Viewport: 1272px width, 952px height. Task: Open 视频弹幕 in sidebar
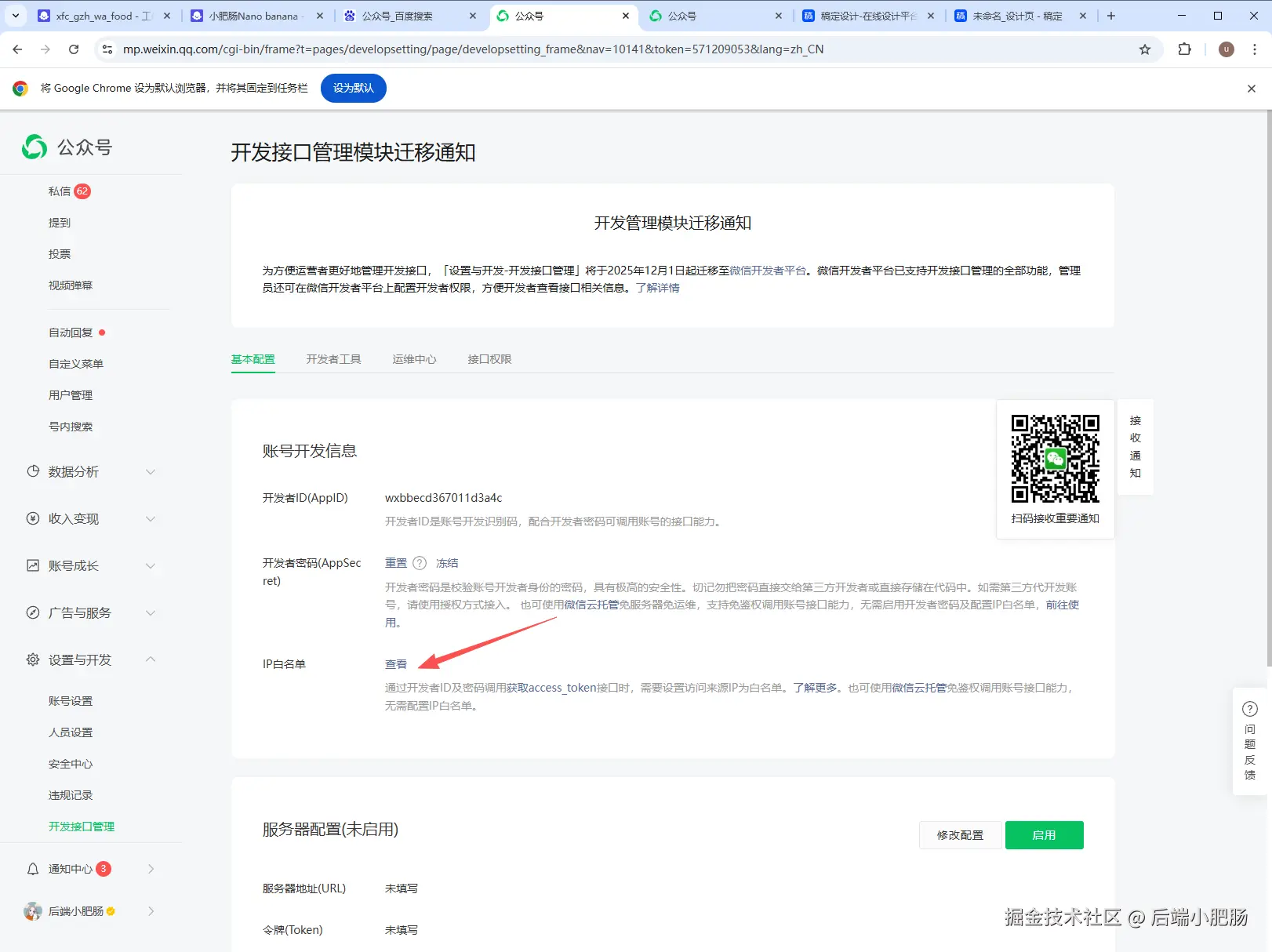pyautogui.click(x=71, y=285)
